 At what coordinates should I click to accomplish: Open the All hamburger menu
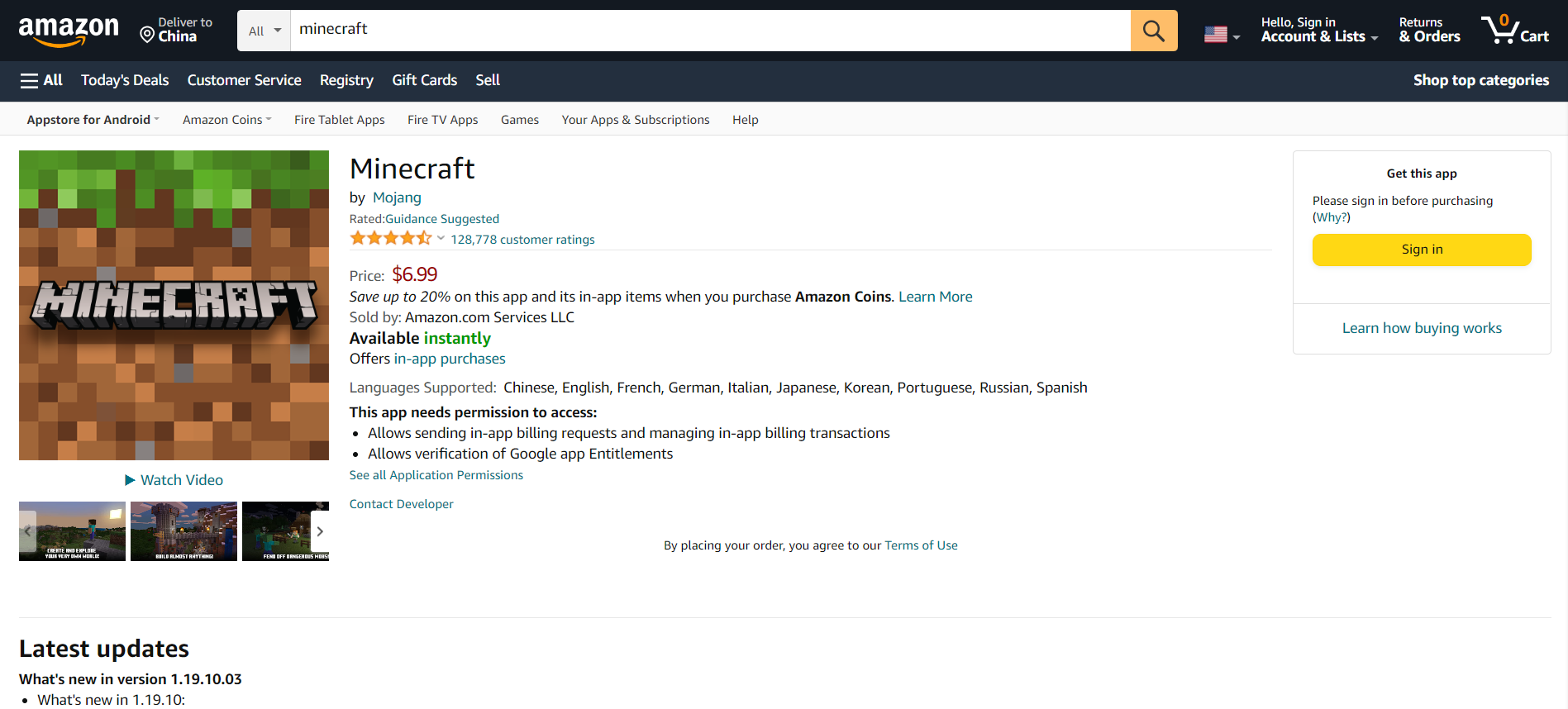(x=41, y=80)
